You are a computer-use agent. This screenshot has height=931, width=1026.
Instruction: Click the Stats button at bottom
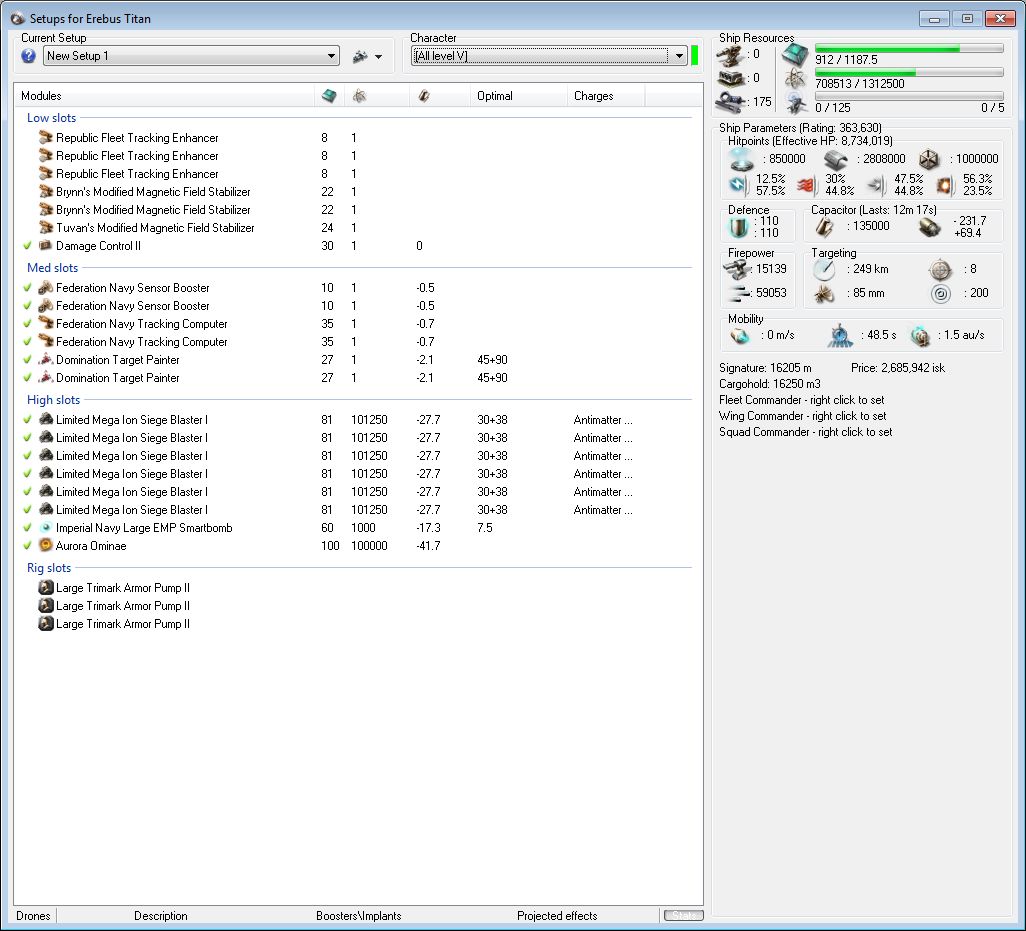click(684, 915)
